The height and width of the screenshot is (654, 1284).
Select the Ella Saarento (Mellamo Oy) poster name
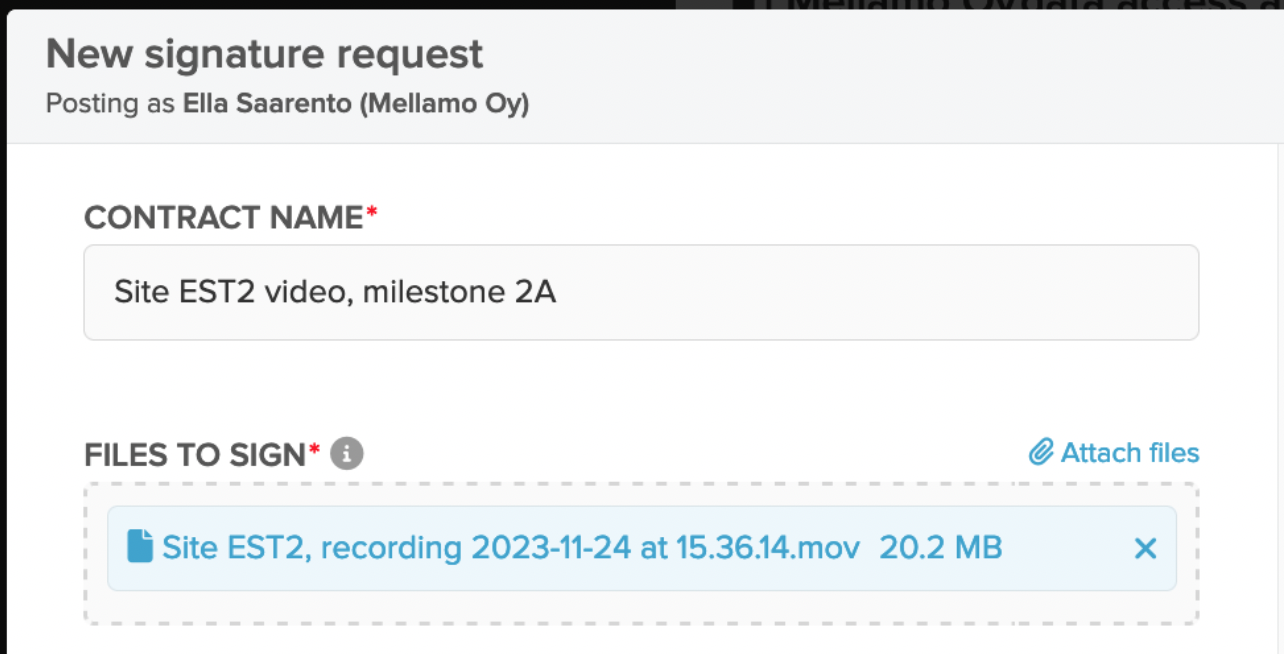[x=355, y=104]
